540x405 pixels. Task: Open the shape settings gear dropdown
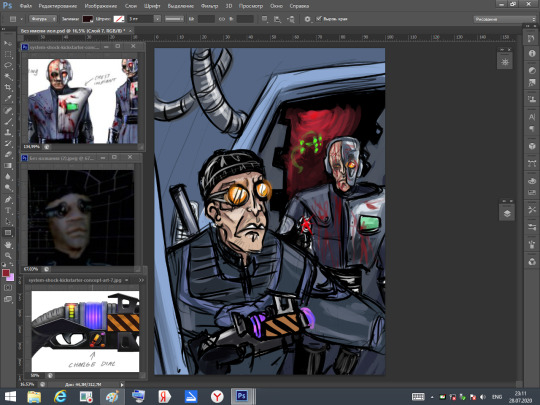click(x=308, y=19)
